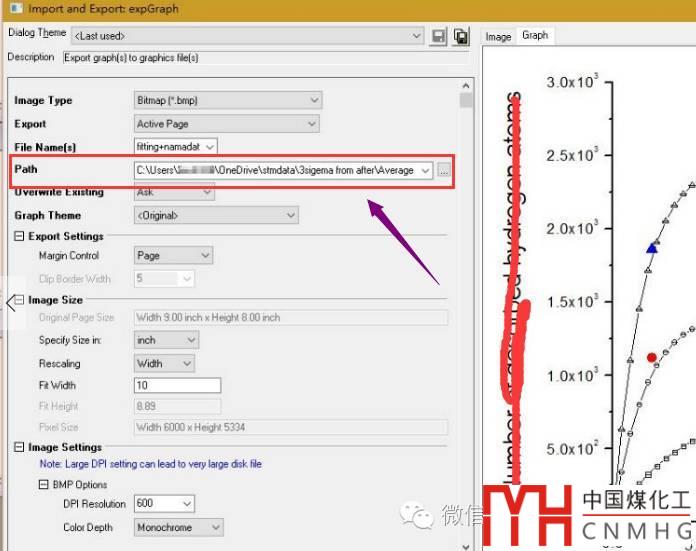Screen dimensions: 696x551
Task: Click the settings panel vertical scrollbar
Action: point(466,300)
